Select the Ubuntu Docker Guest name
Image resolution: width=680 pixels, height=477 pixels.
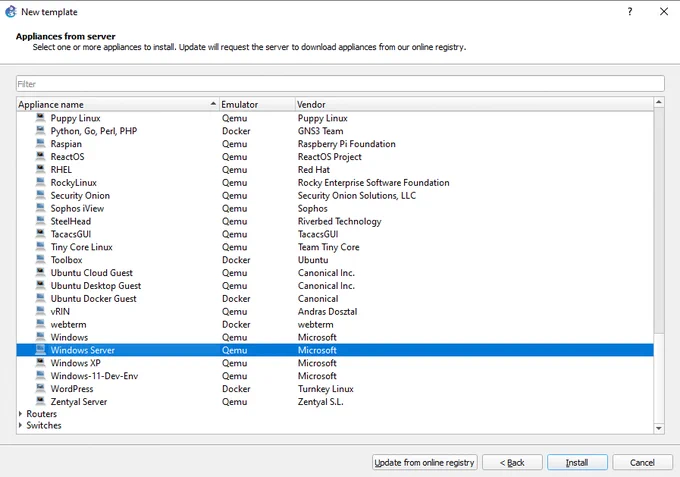click(x=93, y=298)
